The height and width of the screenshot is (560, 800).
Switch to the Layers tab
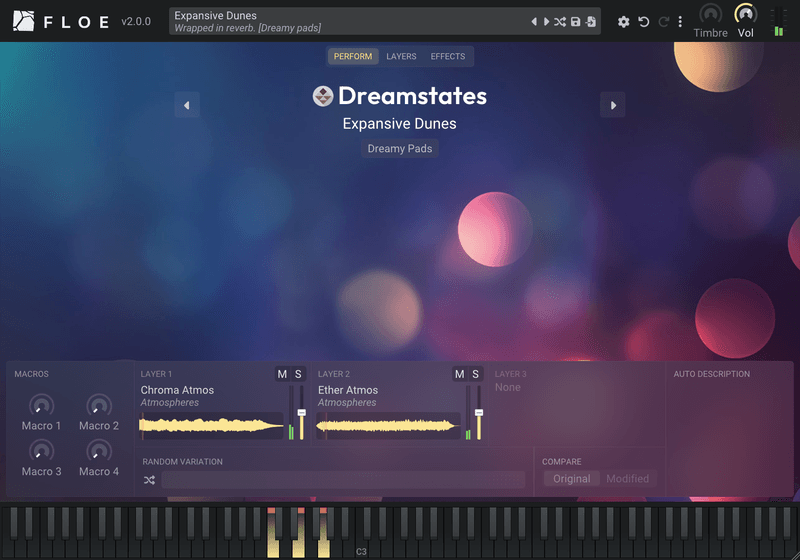click(401, 56)
